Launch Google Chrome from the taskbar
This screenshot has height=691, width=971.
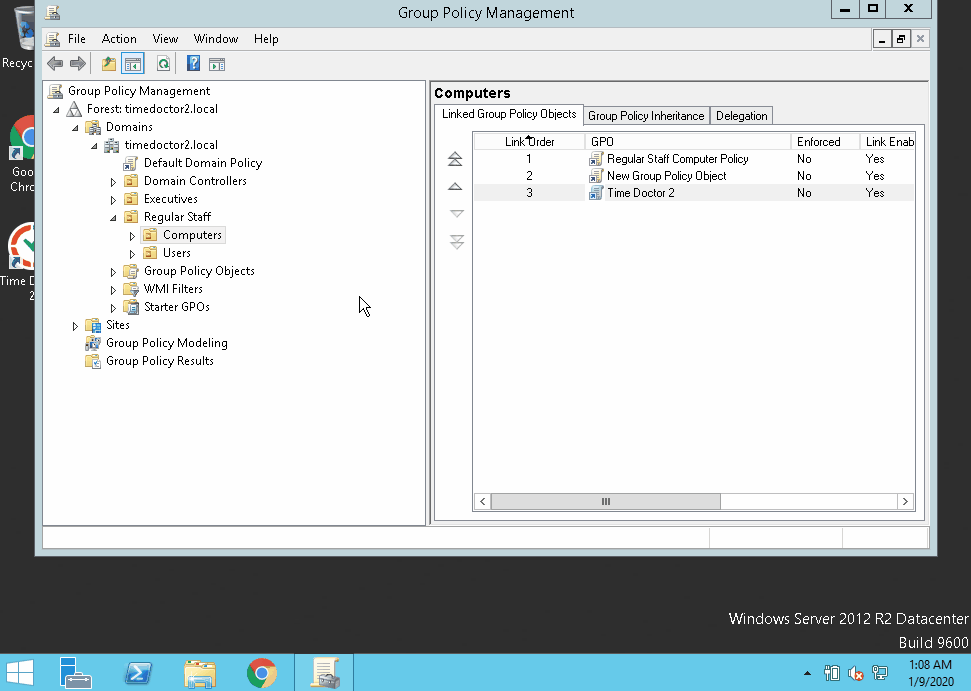pos(263,673)
